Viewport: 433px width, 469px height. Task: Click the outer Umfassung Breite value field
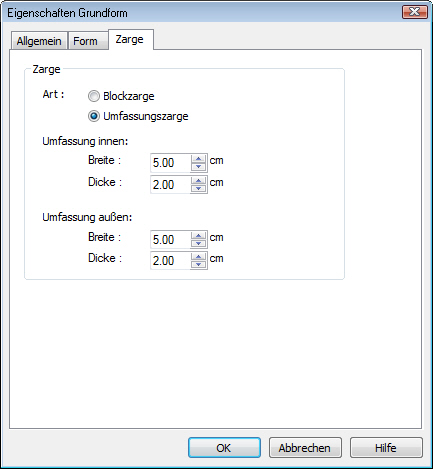click(x=171, y=240)
